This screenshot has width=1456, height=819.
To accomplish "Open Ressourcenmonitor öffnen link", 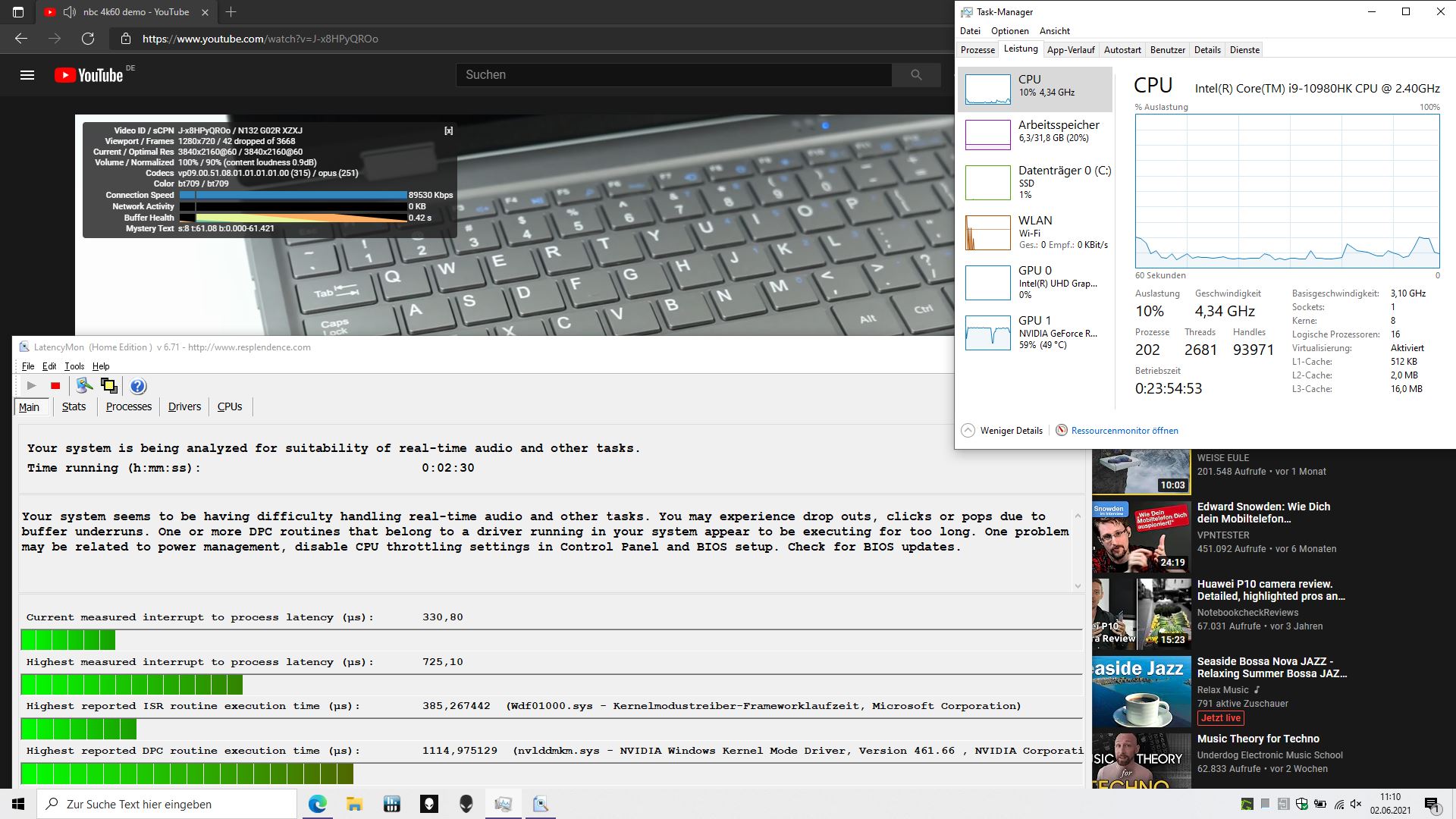I will click(1125, 431).
